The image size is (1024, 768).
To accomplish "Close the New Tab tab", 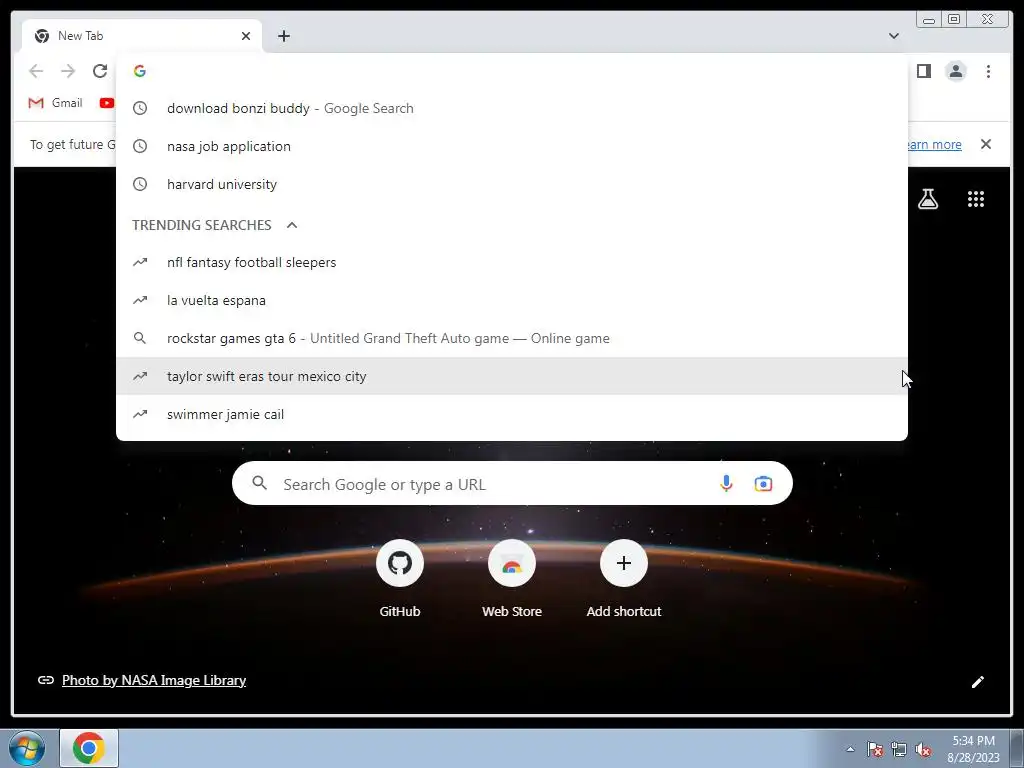I will pos(246,36).
